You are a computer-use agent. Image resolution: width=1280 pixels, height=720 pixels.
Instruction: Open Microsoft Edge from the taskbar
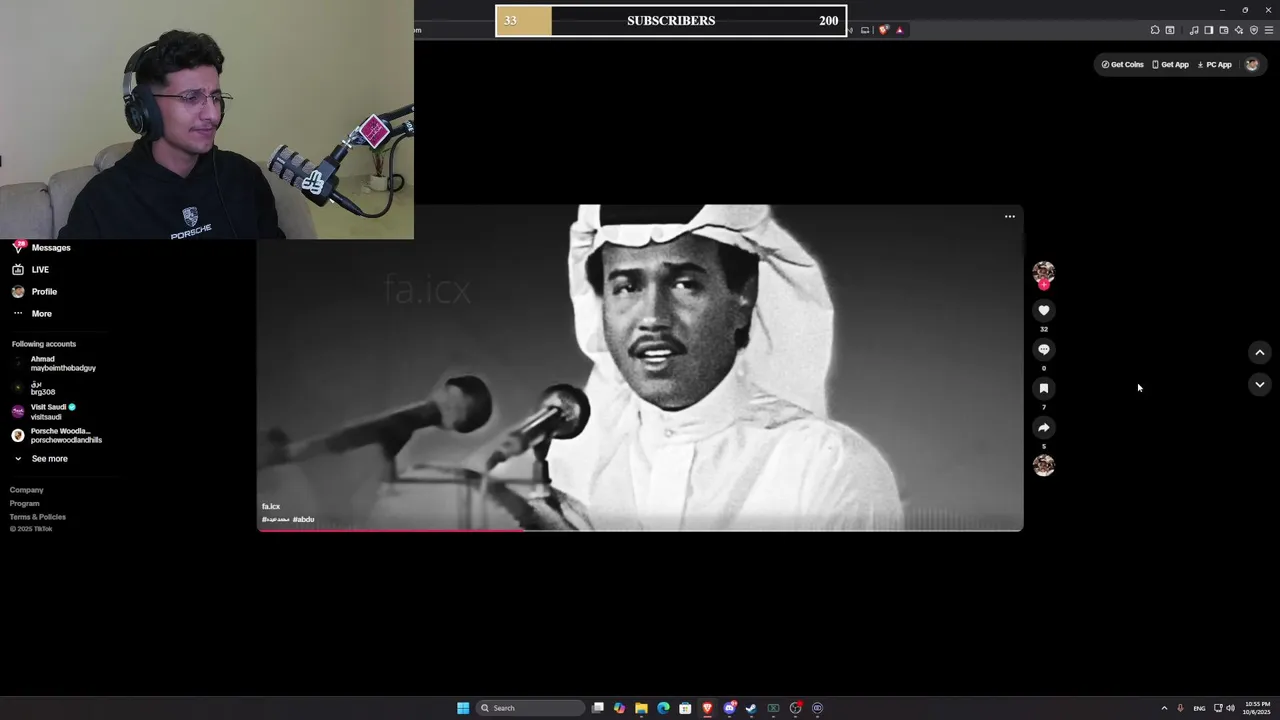663,708
